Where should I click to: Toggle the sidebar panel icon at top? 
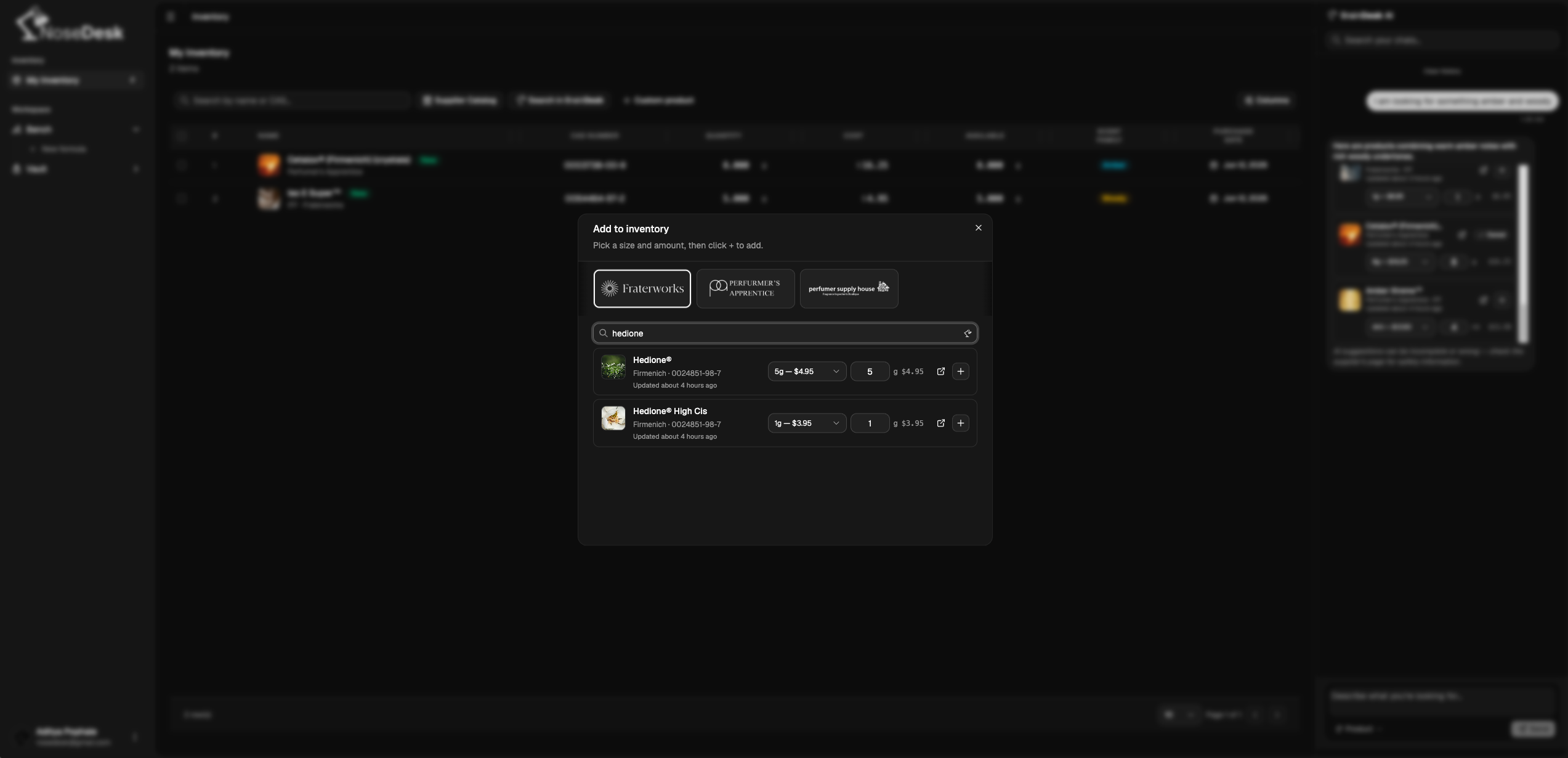pyautogui.click(x=171, y=17)
